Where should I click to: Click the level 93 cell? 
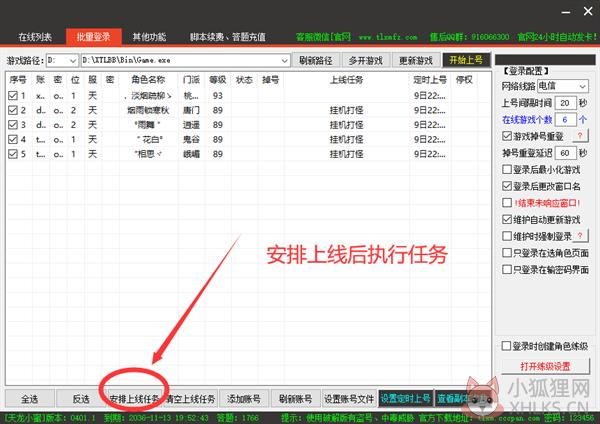tap(218, 95)
